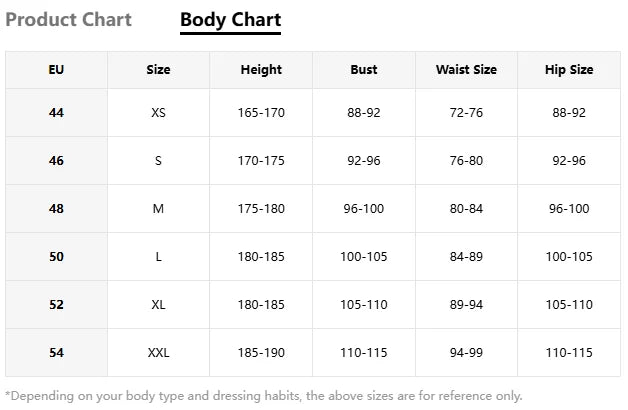The height and width of the screenshot is (410, 628).
Task: Switch to the Product Chart tab
Action: pyautogui.click(x=68, y=20)
